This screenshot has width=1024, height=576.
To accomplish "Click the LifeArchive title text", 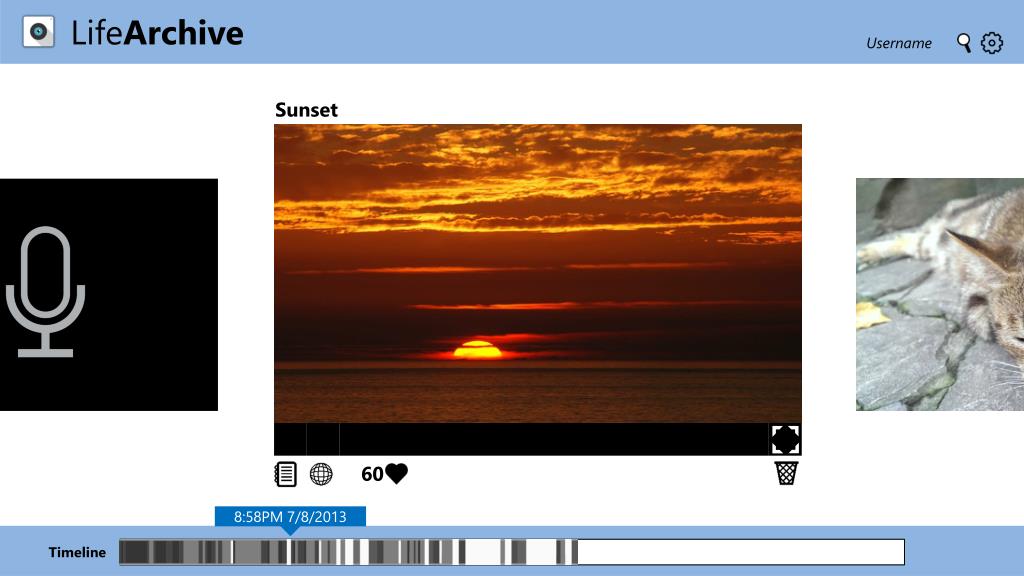I will click(157, 33).
